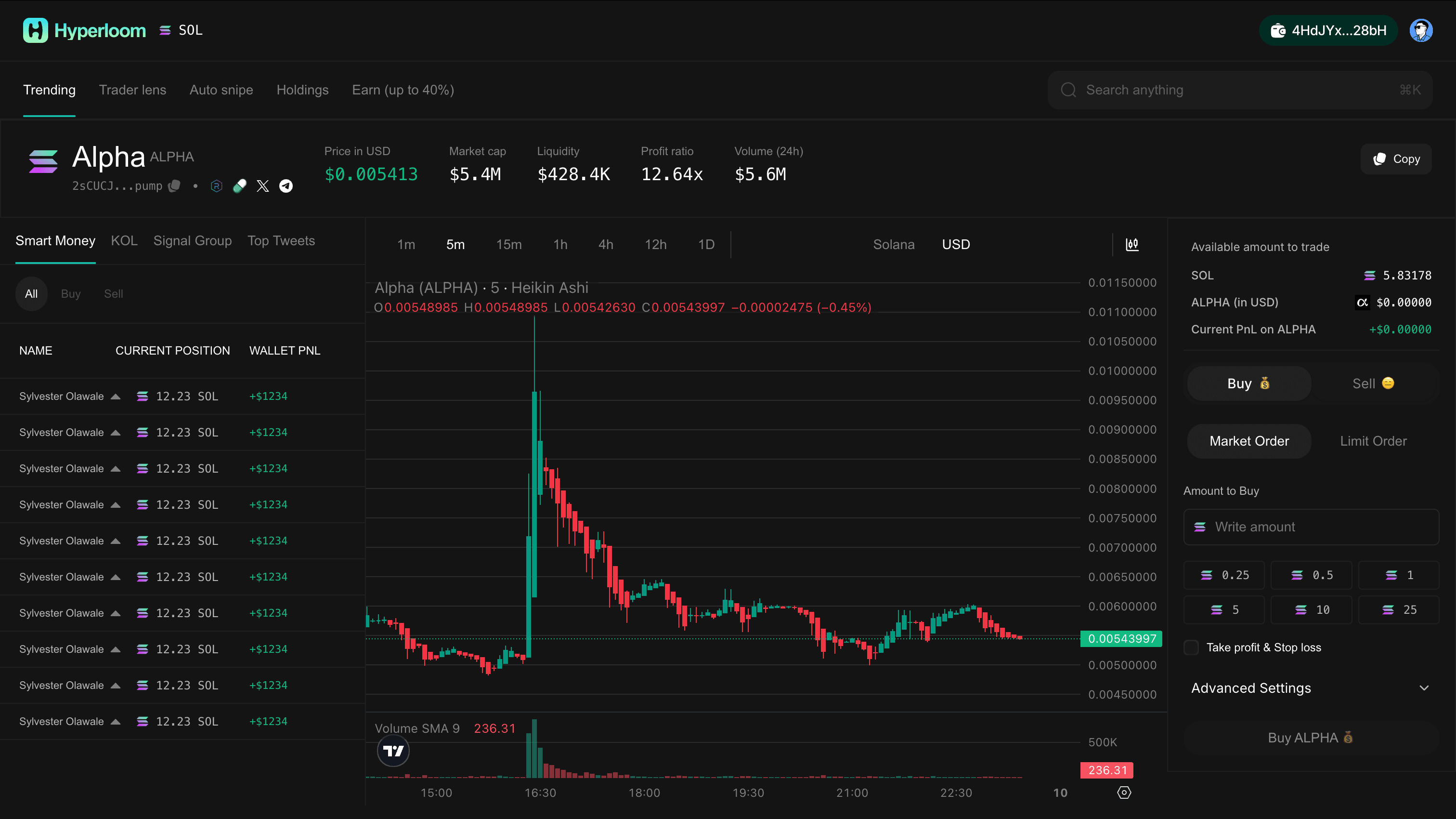The height and width of the screenshot is (819, 1456).
Task: Open the token's X (Twitter) page
Action: coord(263,186)
